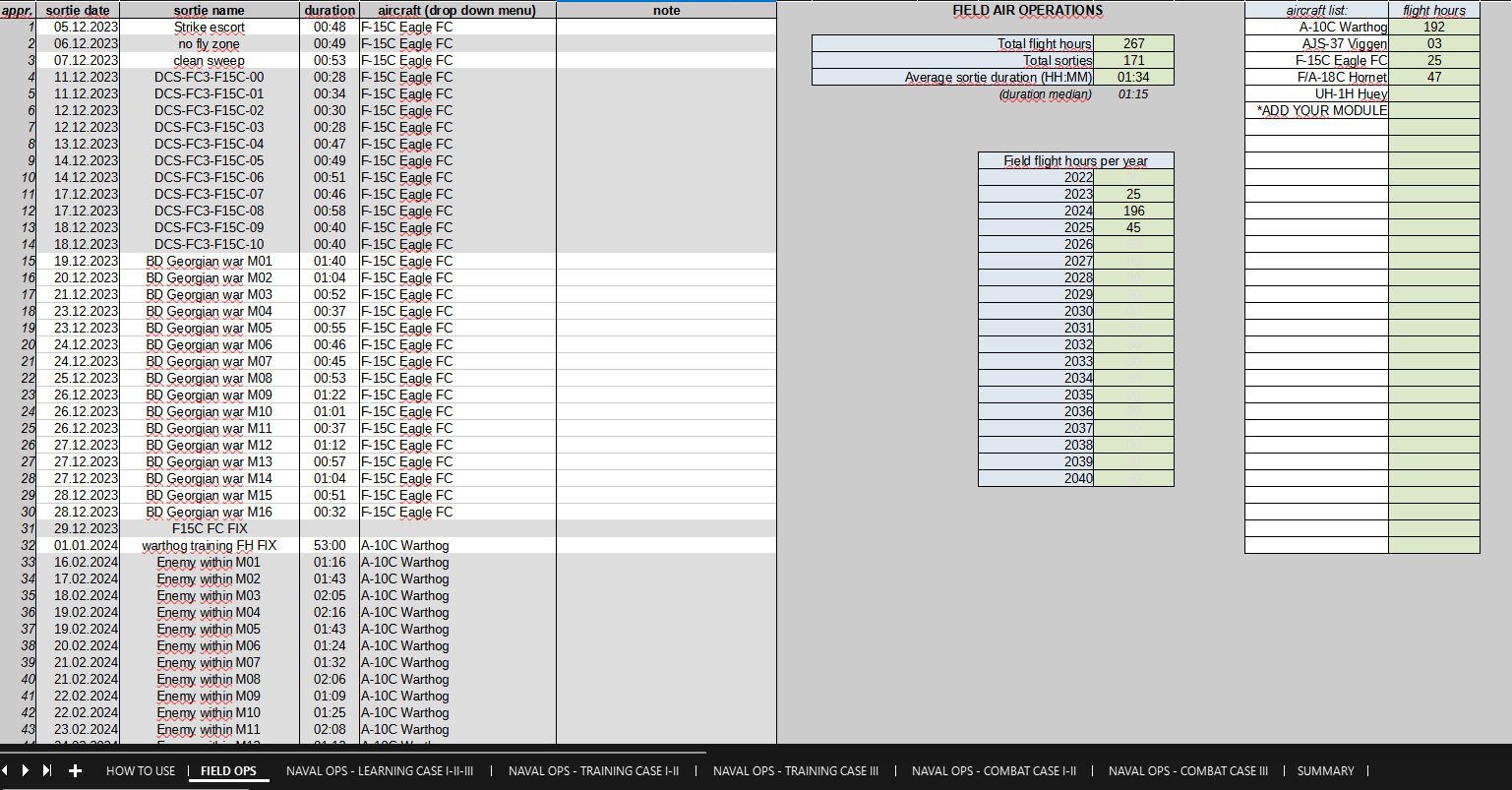Switch to NAVAL OPS - LEARNING CASE I-II-III tab
Image resolution: width=1512 pixels, height=790 pixels.
coord(380,771)
